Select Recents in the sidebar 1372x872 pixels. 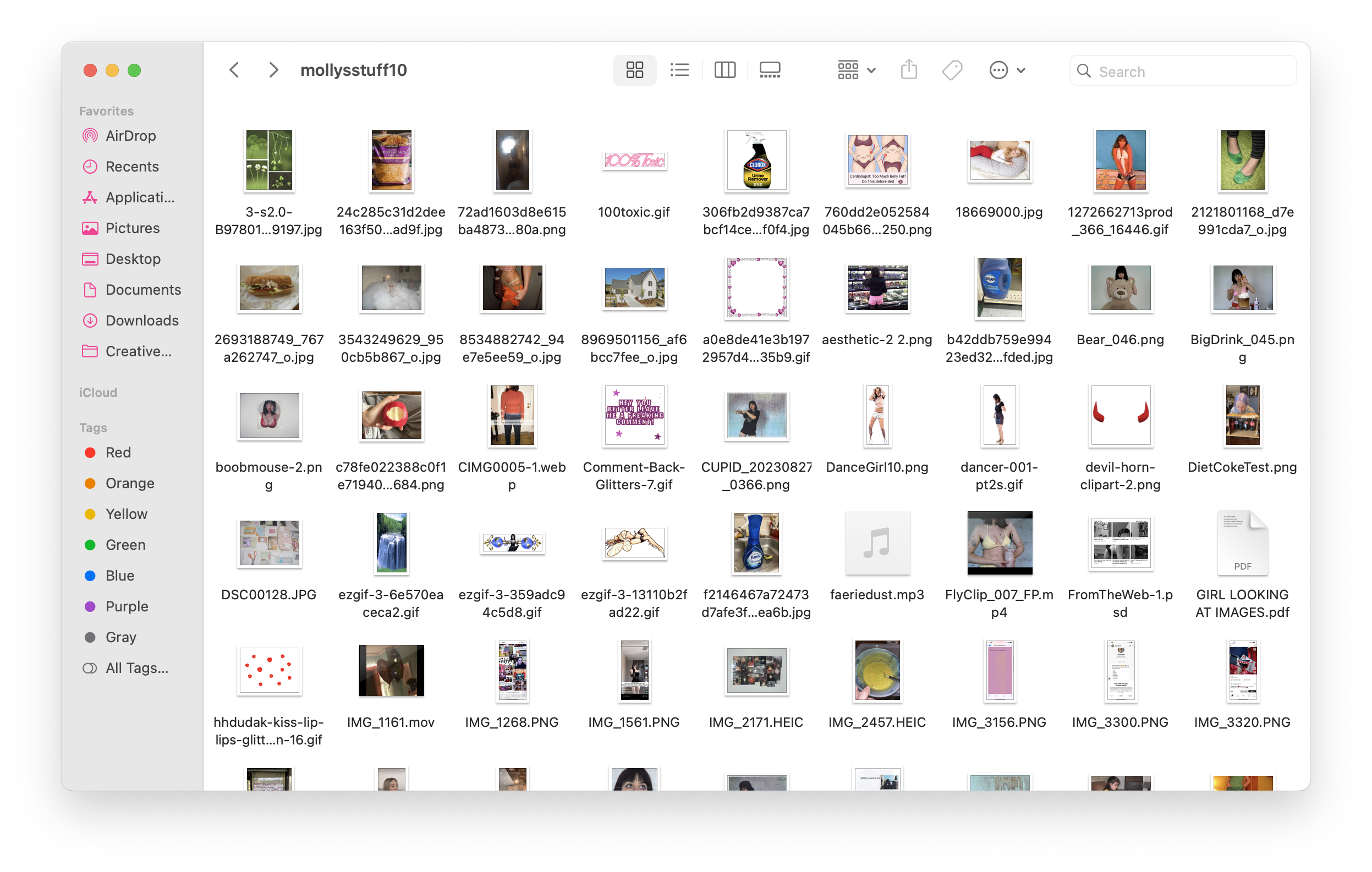coord(131,166)
